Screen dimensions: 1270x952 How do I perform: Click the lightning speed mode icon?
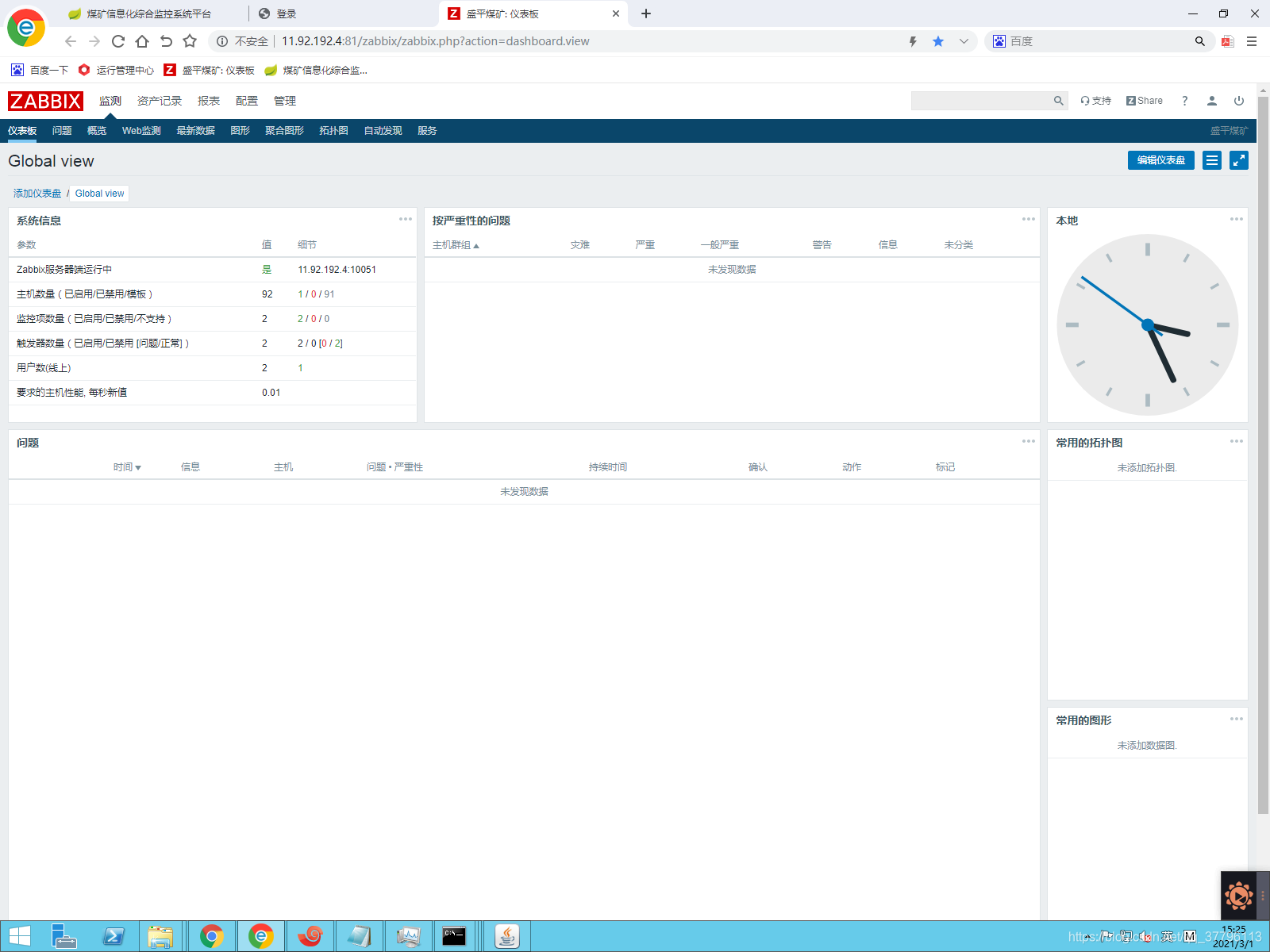(x=913, y=41)
